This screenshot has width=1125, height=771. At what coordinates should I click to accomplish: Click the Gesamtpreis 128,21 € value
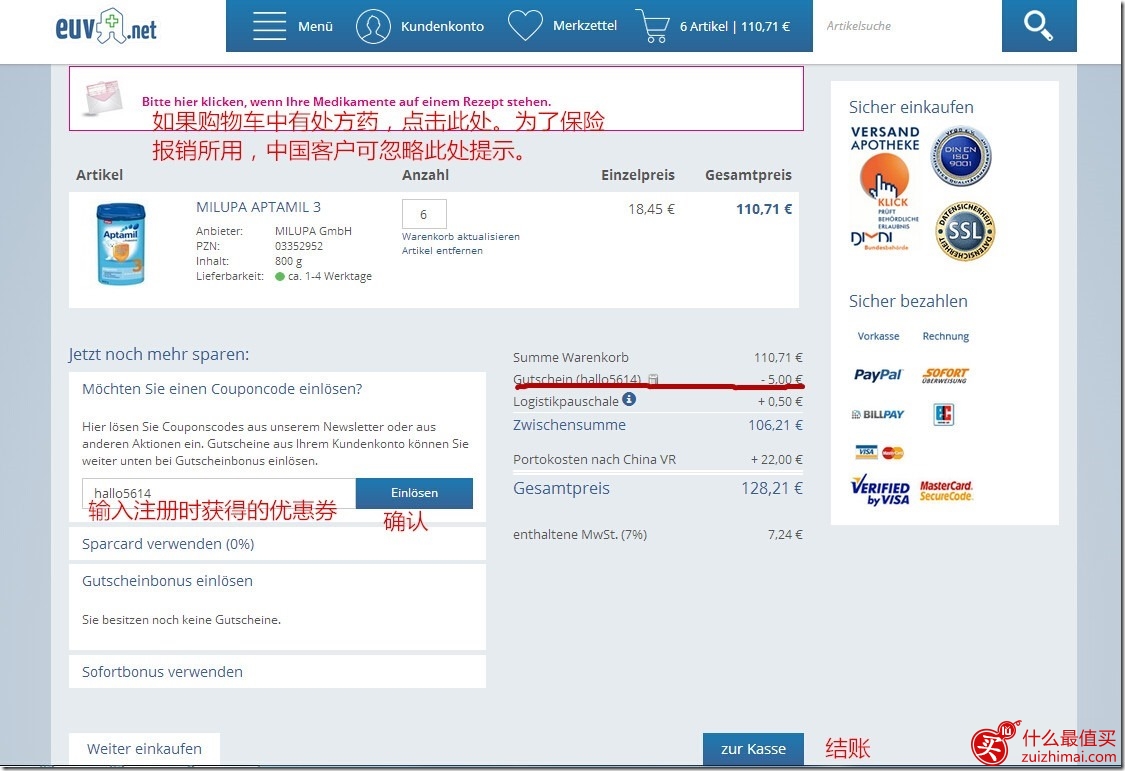point(772,488)
